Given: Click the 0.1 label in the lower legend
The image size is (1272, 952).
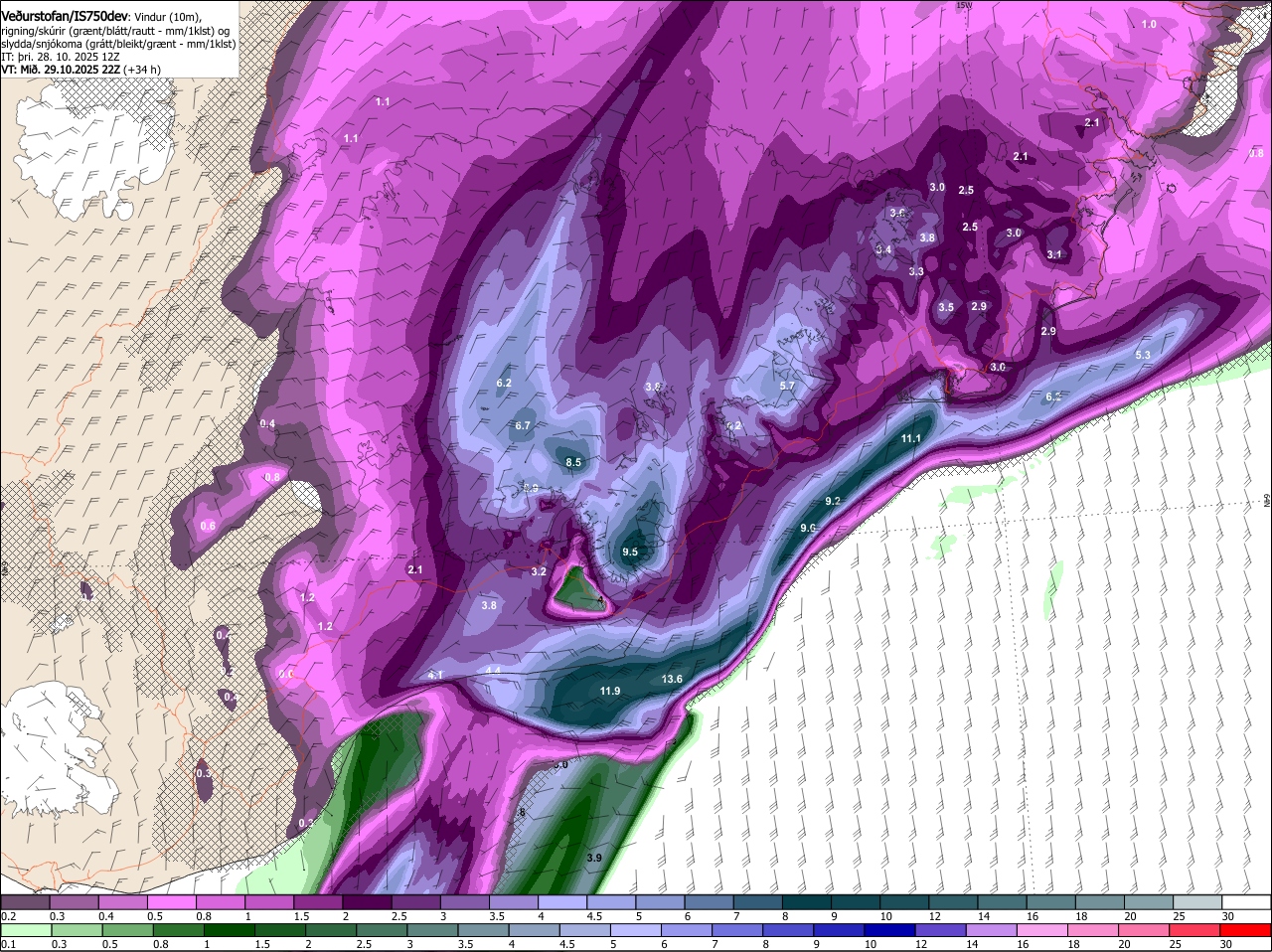Looking at the screenshot, I should tap(9, 944).
